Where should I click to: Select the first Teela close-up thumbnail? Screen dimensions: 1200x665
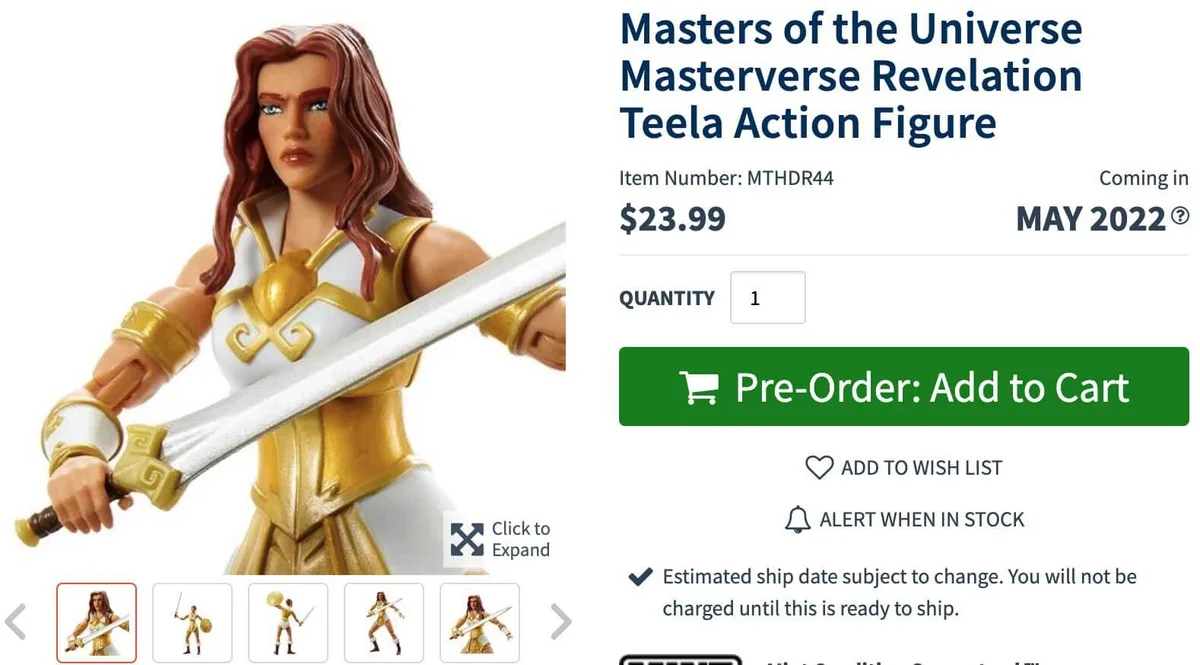pos(96,622)
